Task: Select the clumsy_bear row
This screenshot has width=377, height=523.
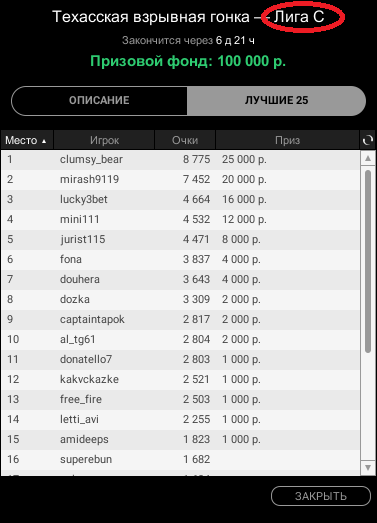Action: (180, 159)
